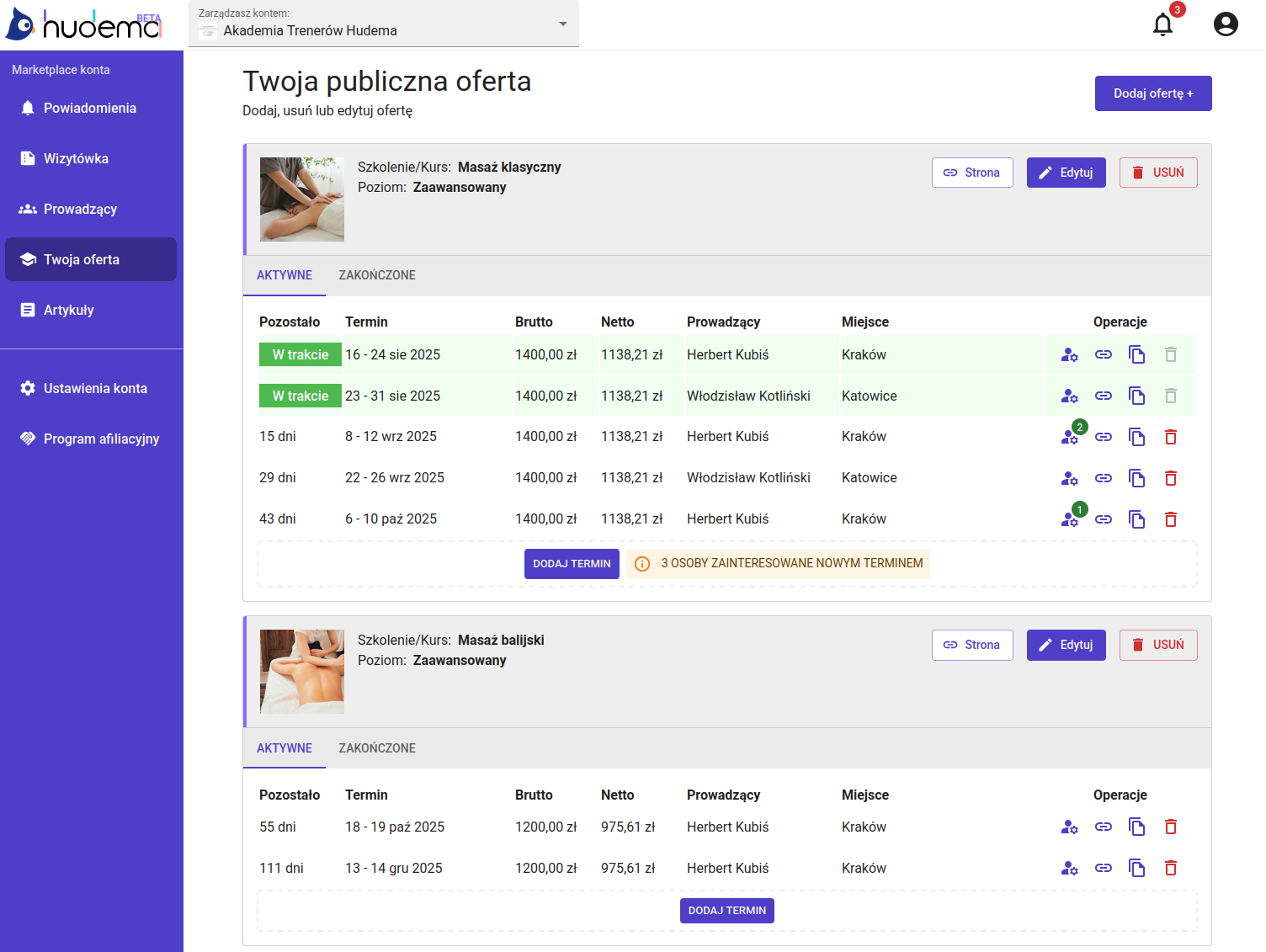Manage participants for 8 - 12 wrz 2025 term

(1069, 437)
